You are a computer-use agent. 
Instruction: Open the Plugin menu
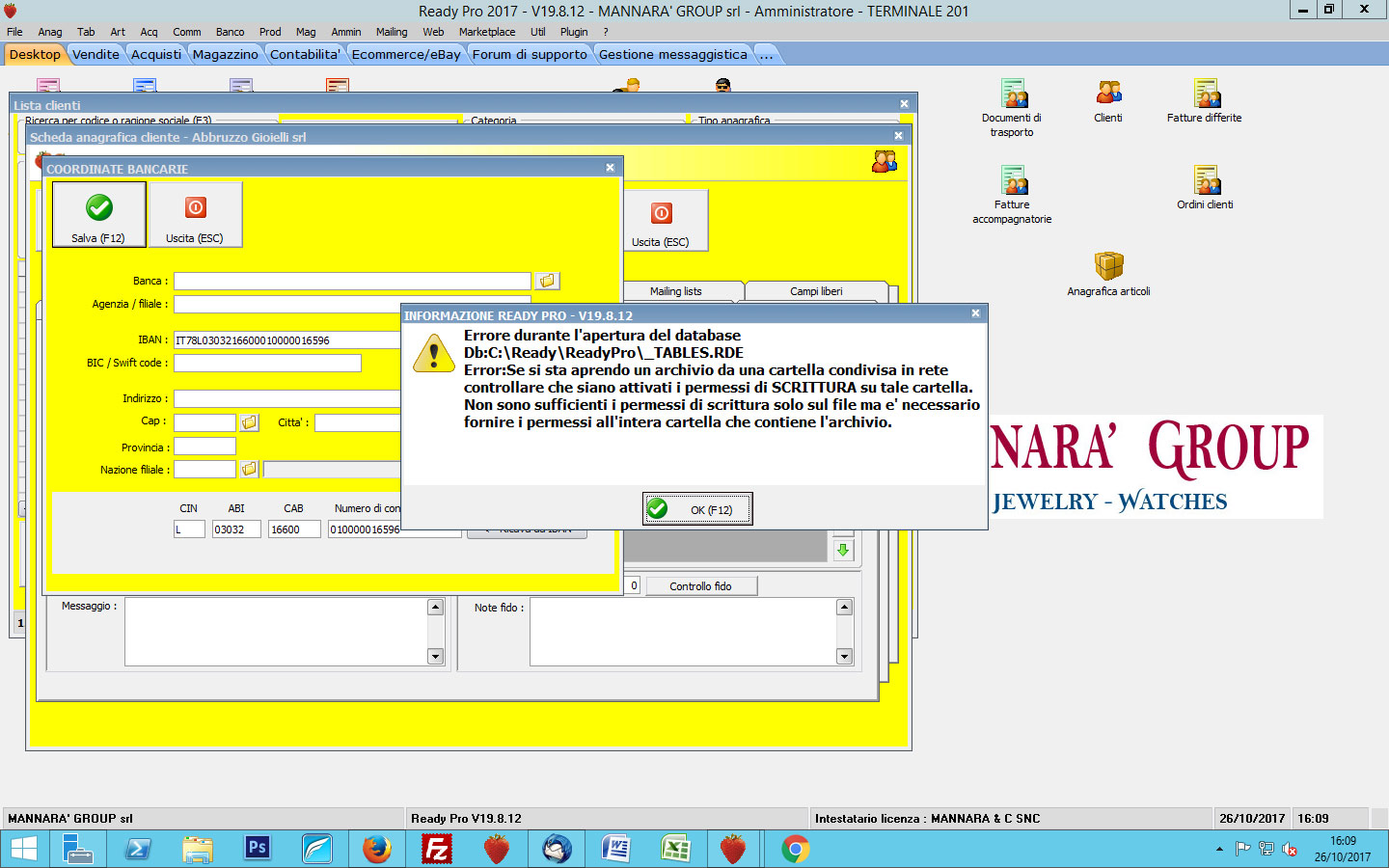[574, 32]
